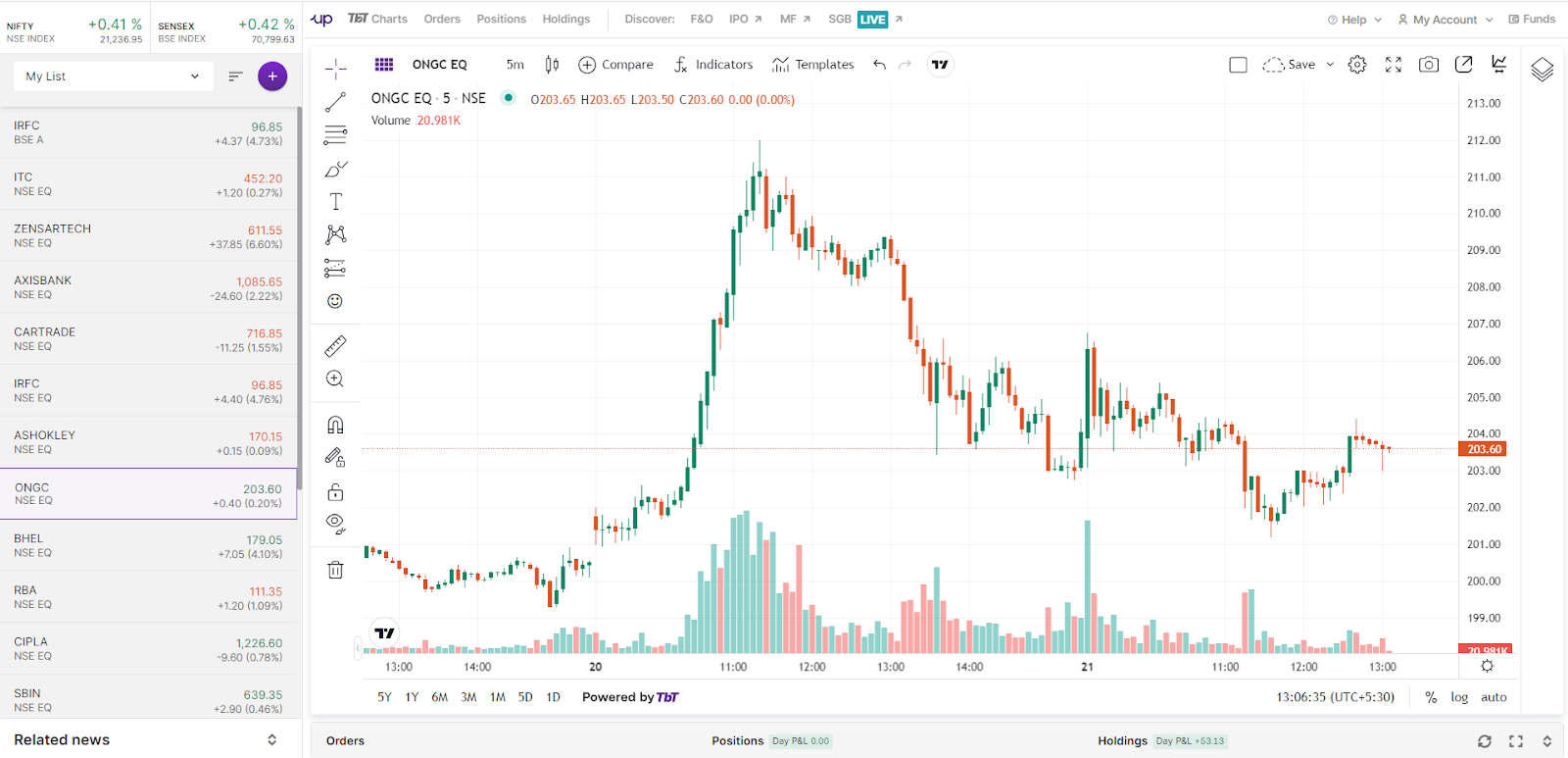Open the chart patterns tool
The image size is (1568, 758).
pos(335,234)
